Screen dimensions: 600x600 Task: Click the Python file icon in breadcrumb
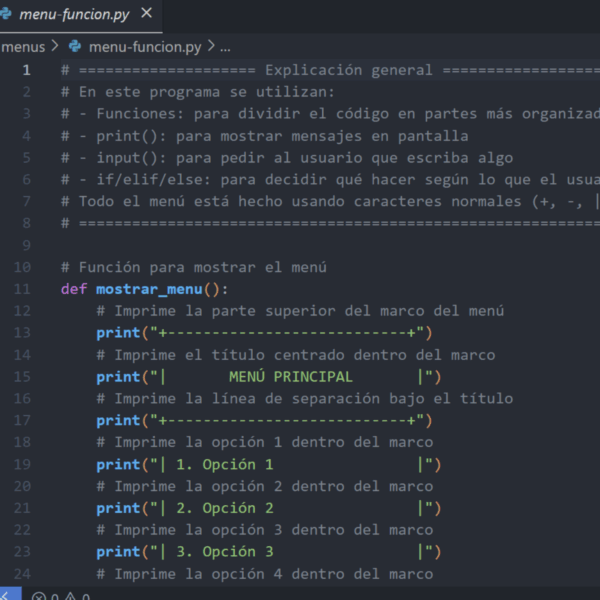point(75,47)
